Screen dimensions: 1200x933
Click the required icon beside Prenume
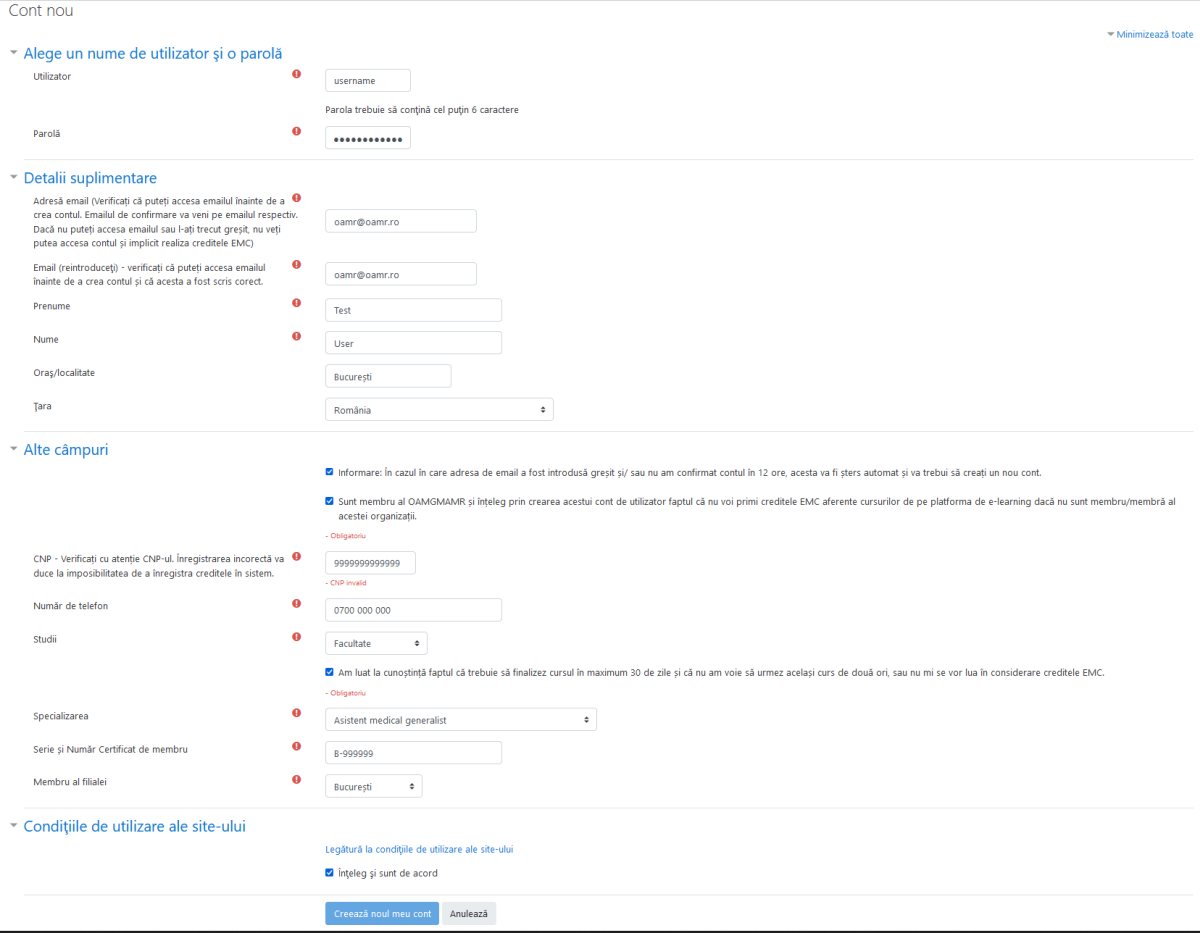(296, 303)
